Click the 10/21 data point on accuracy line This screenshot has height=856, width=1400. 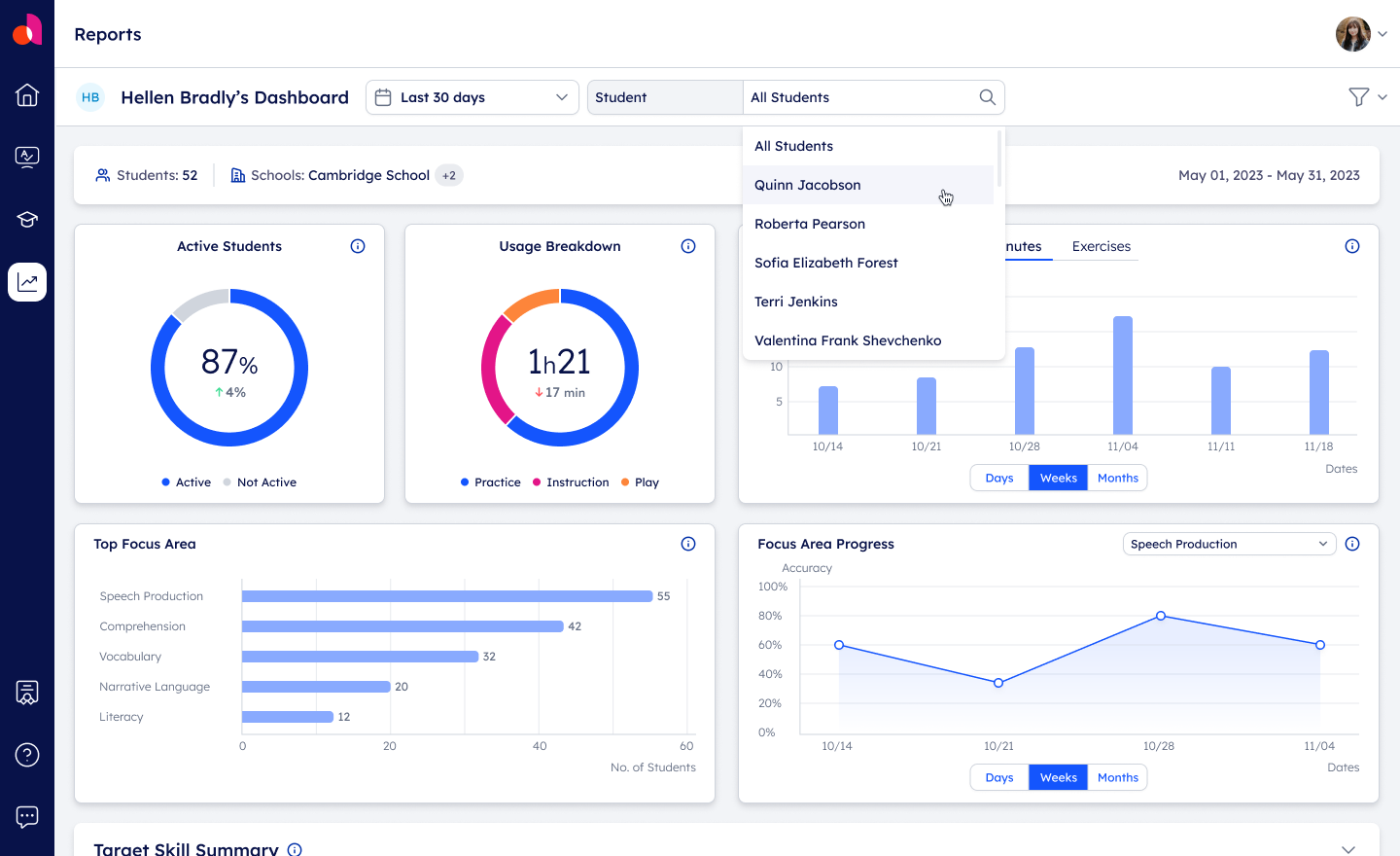998,683
